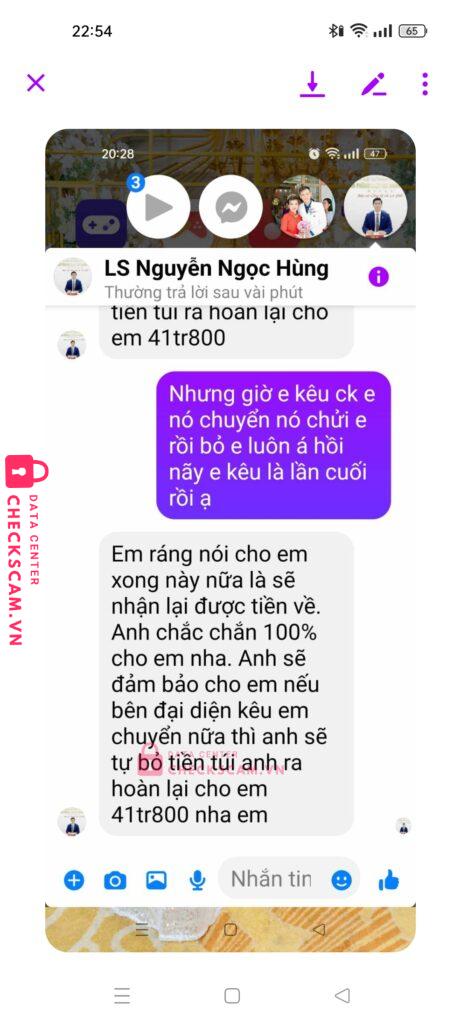Open the photo gallery icon
This screenshot has height=1024, width=461.
(x=156, y=880)
